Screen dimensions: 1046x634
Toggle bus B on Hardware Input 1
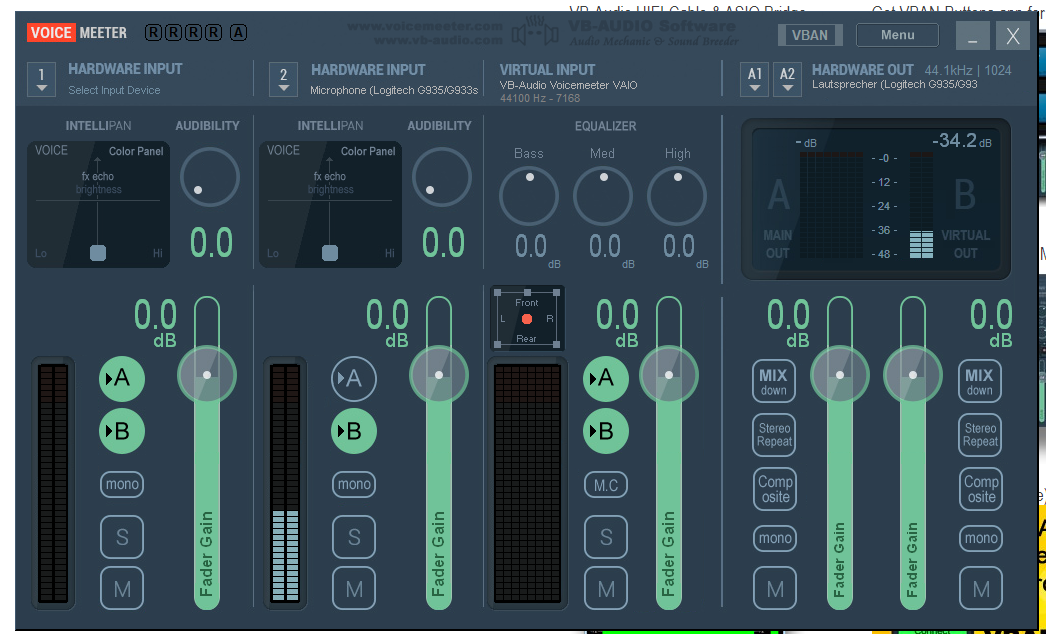(121, 431)
